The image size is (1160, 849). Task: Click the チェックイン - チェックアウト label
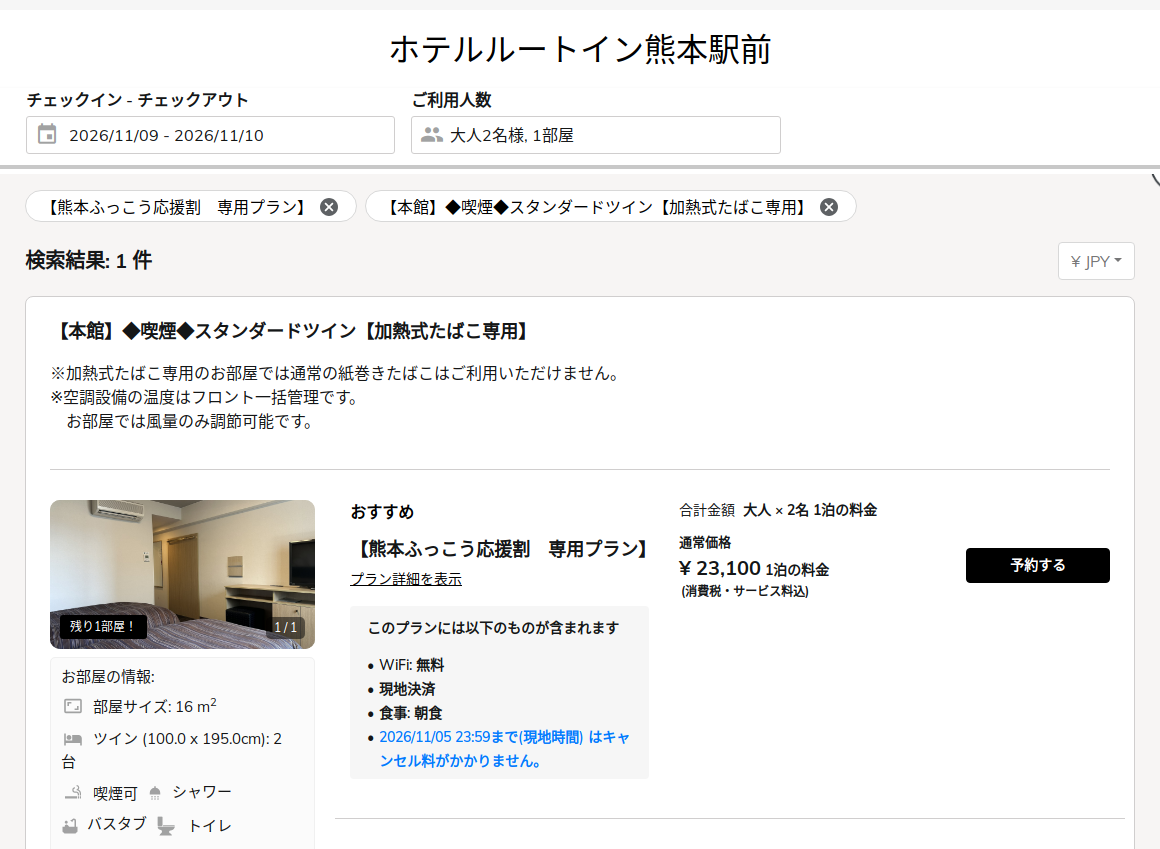(138, 100)
